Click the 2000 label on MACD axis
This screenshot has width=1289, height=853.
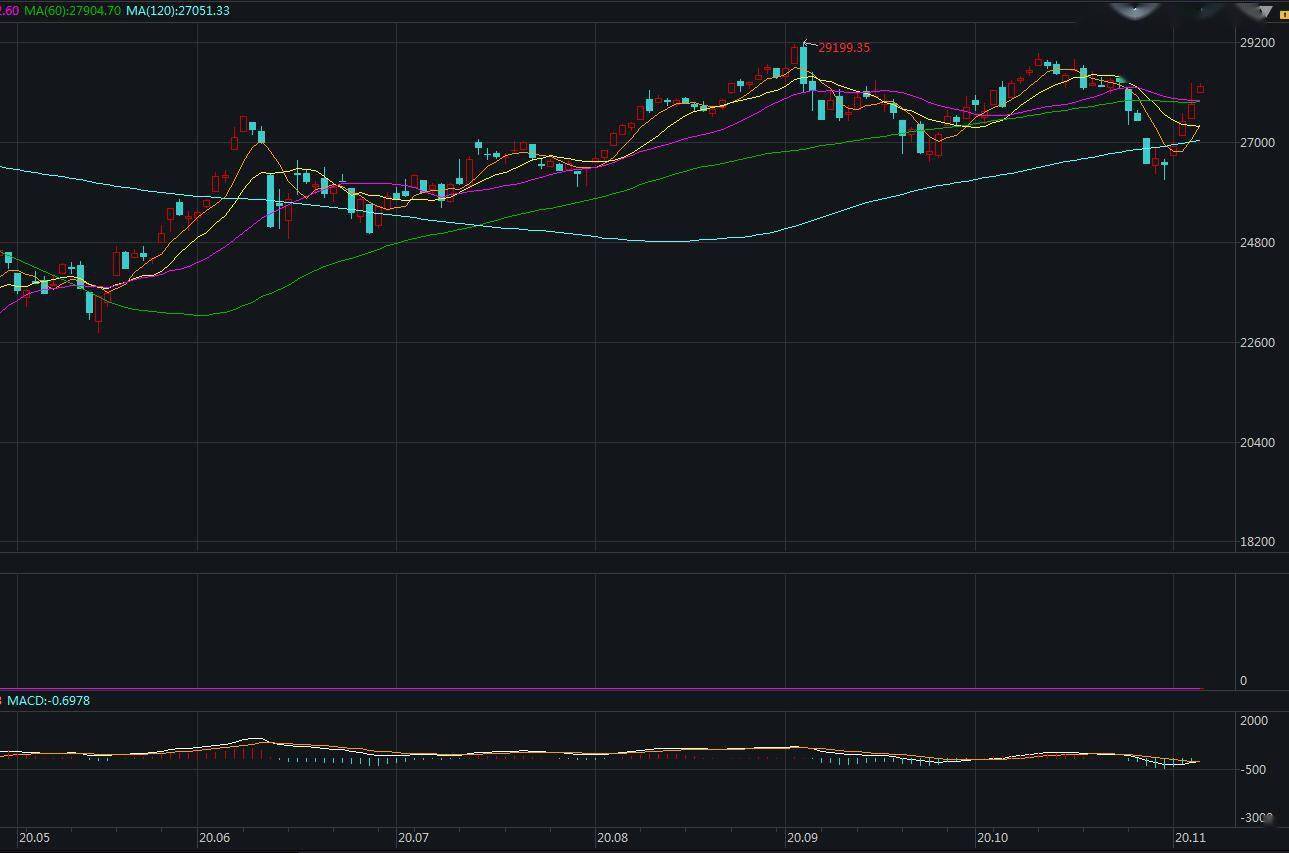click(x=1254, y=721)
